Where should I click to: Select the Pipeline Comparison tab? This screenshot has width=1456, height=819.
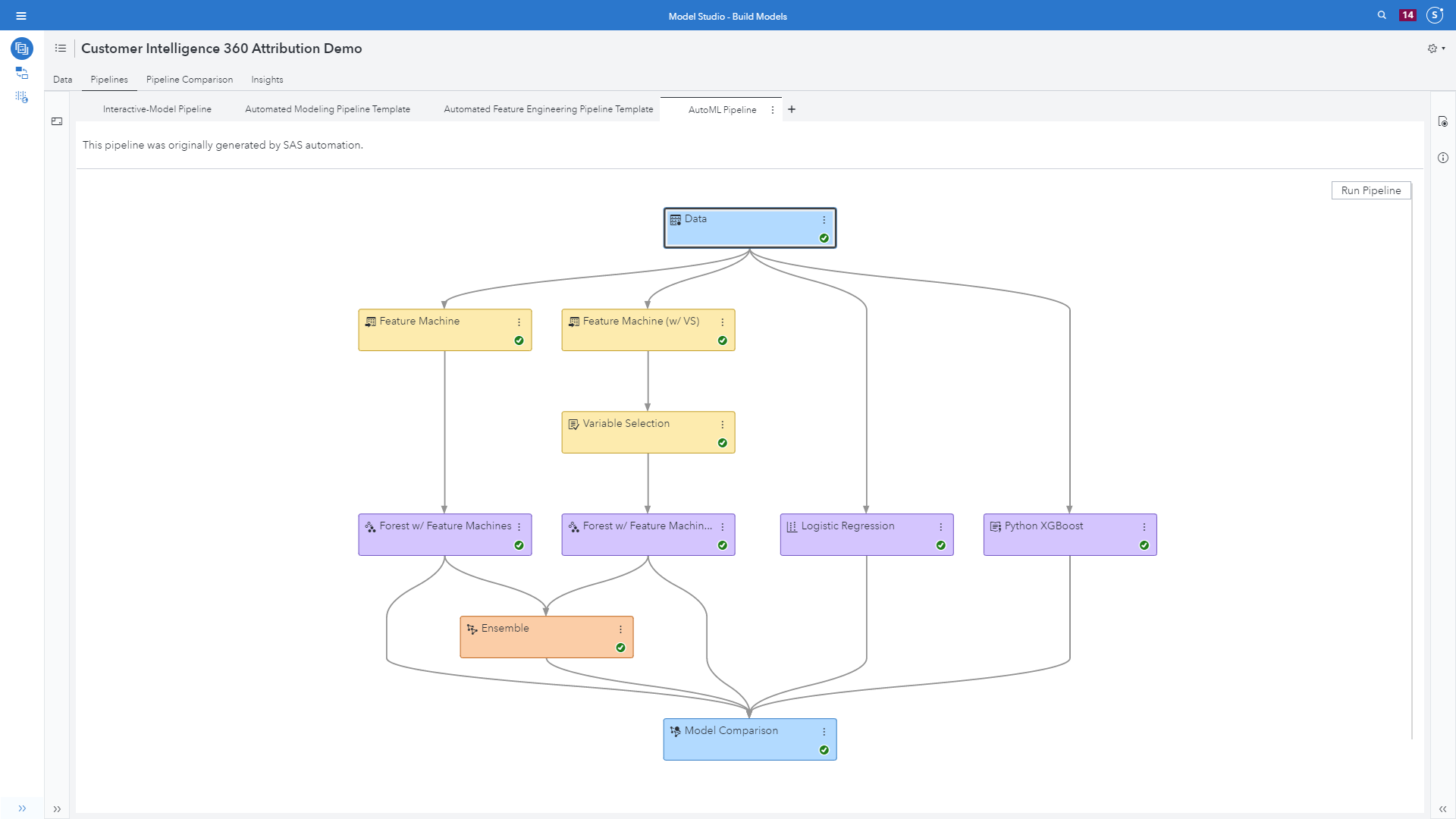(x=189, y=79)
